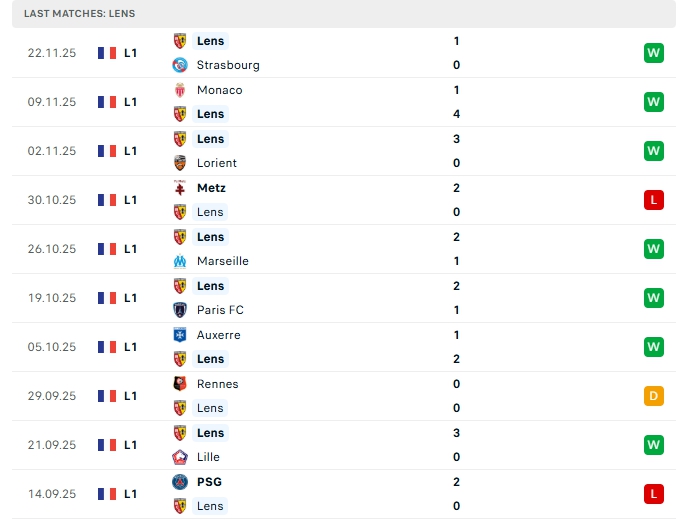The image size is (687, 520).
Task: Click the Auxerre club crest icon
Action: [x=180, y=335]
